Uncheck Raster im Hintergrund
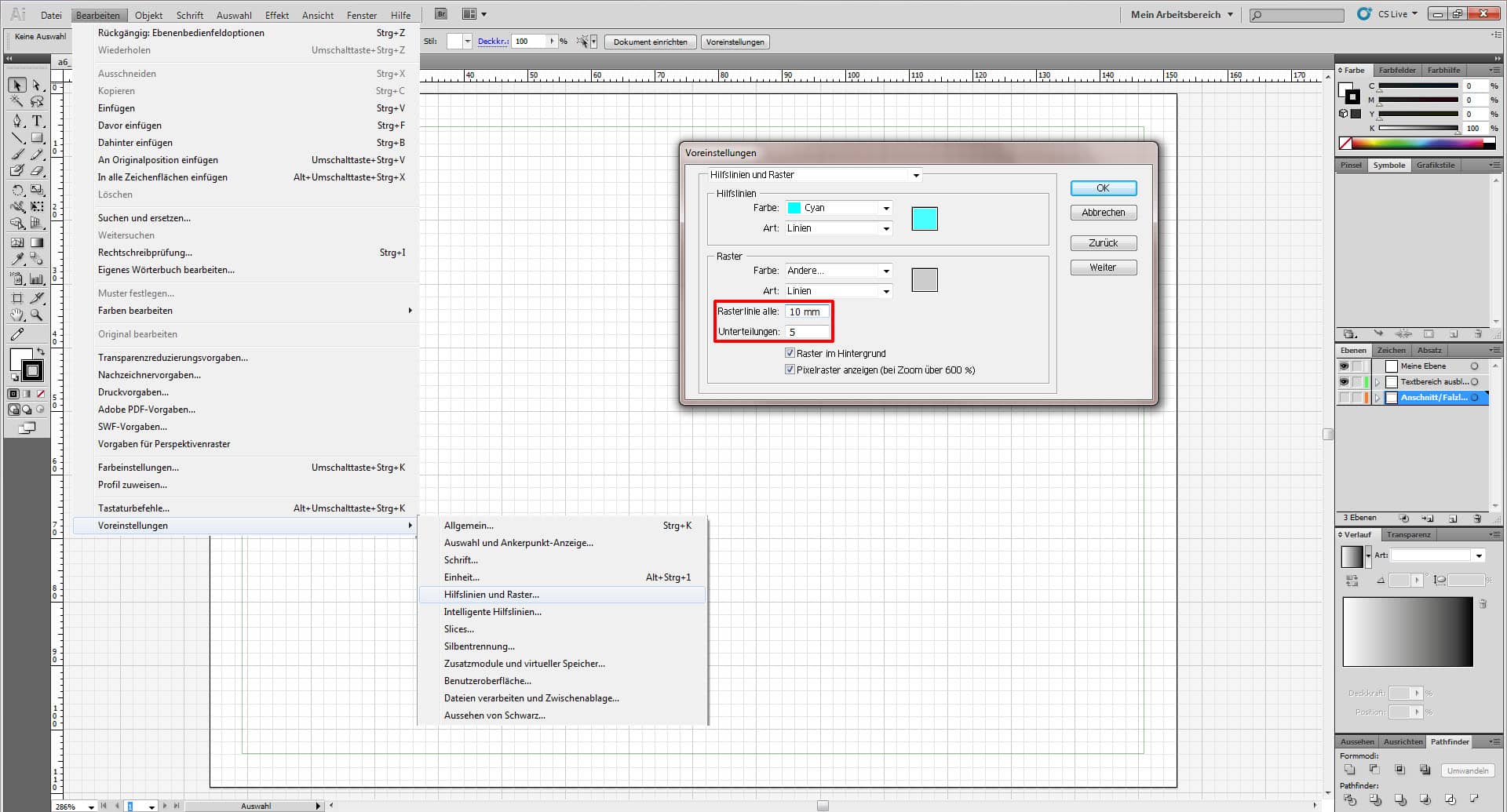 click(x=790, y=353)
